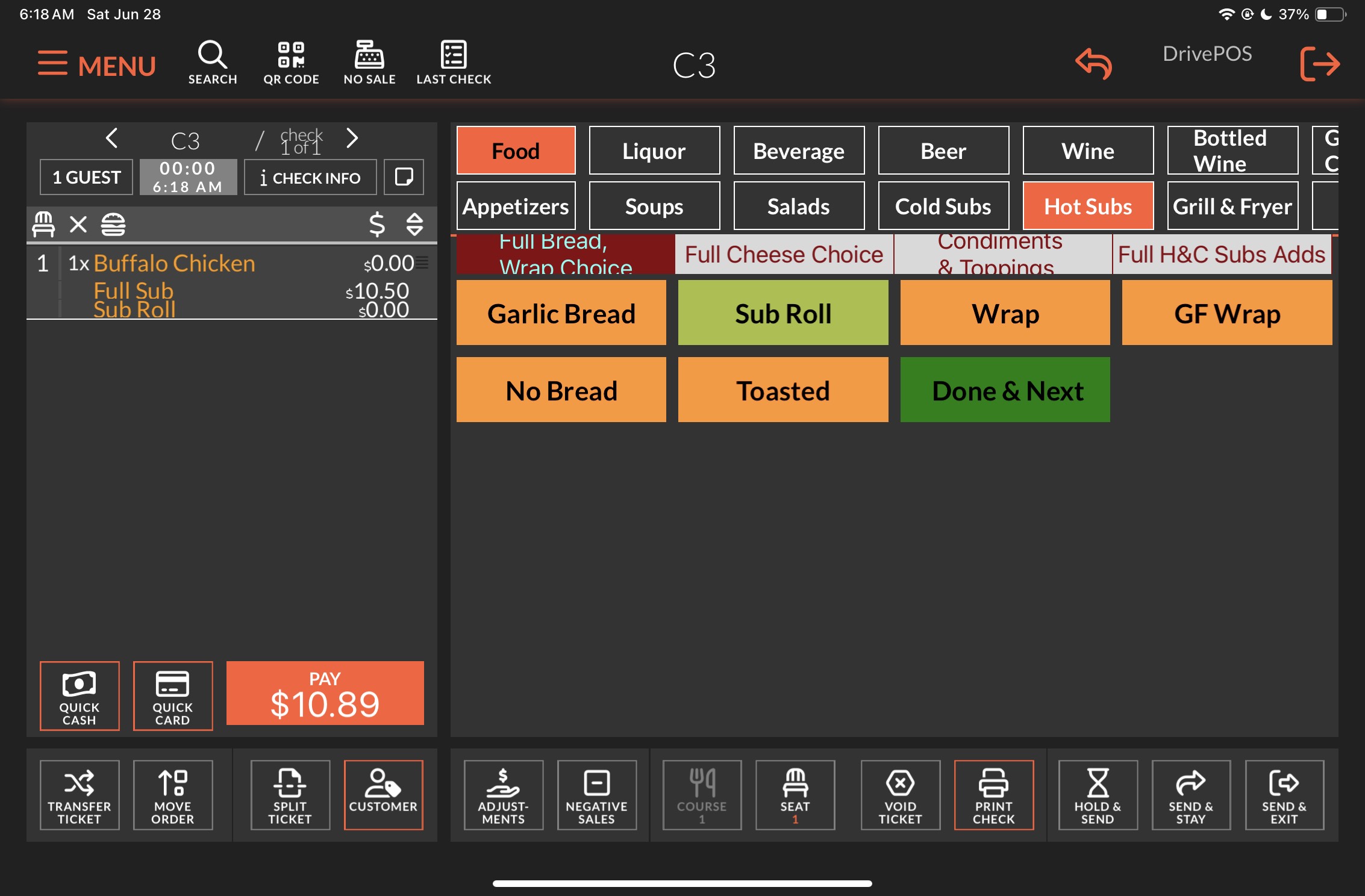Open the cash drawer with No Sale
This screenshot has width=1365, height=896.
369,62
